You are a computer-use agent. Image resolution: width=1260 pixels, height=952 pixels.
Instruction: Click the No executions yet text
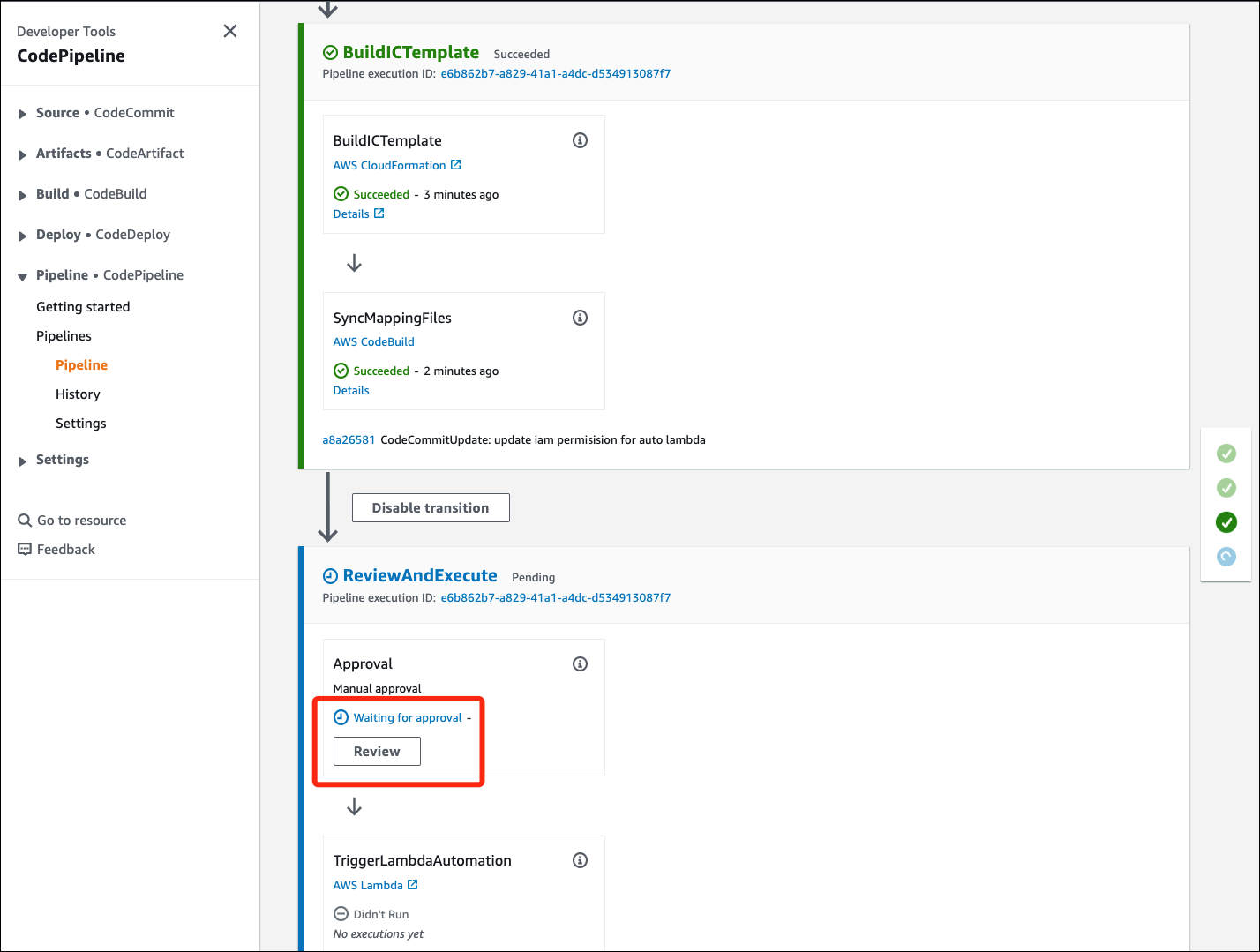[379, 934]
